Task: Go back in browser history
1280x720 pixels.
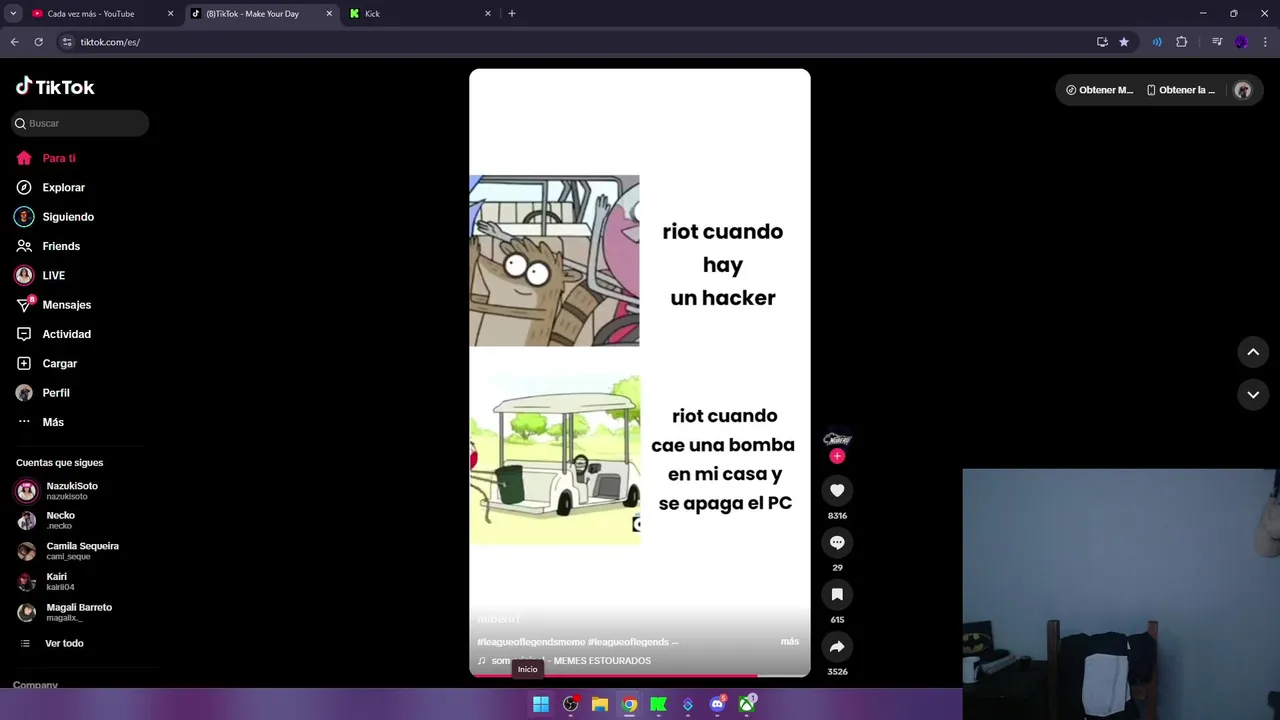Action: pos(14,42)
